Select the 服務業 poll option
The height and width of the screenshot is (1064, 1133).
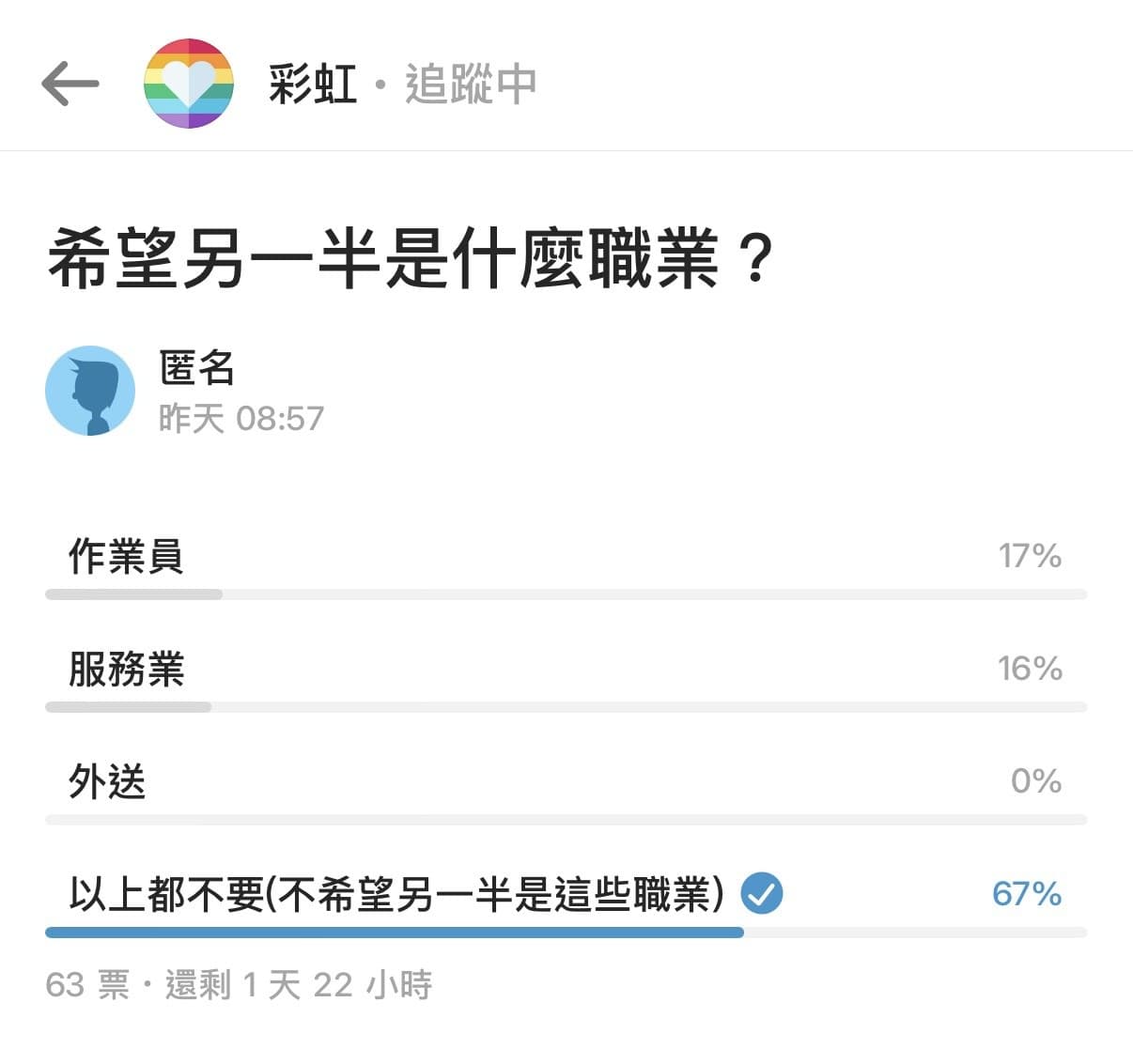[566, 680]
